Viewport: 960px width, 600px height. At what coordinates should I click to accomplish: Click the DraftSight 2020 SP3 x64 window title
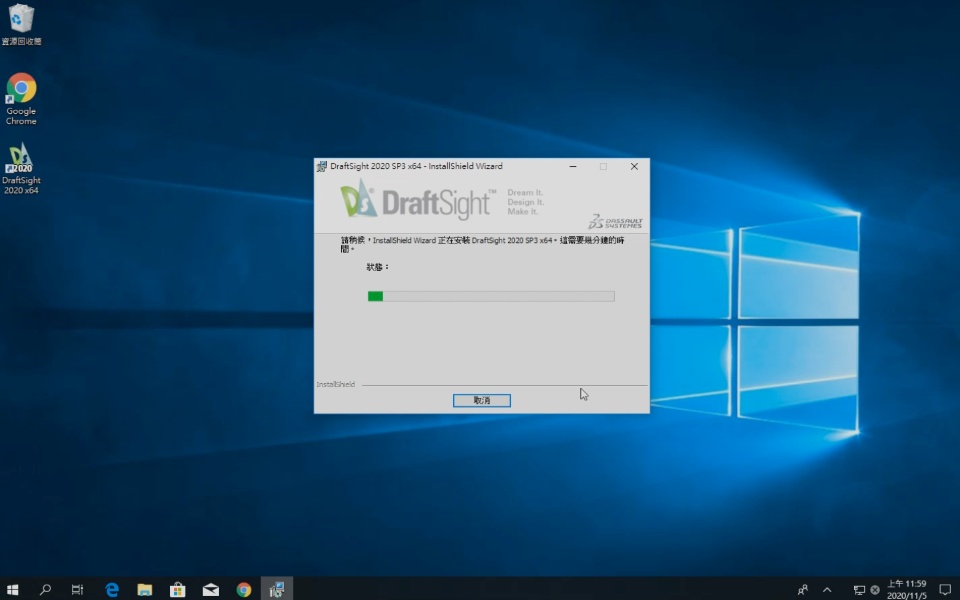[416, 166]
